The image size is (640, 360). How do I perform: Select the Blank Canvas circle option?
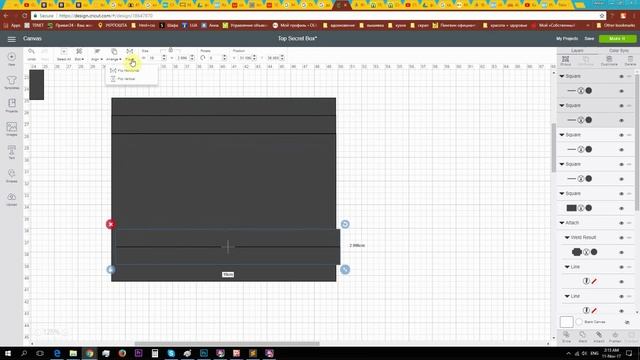[579, 322]
